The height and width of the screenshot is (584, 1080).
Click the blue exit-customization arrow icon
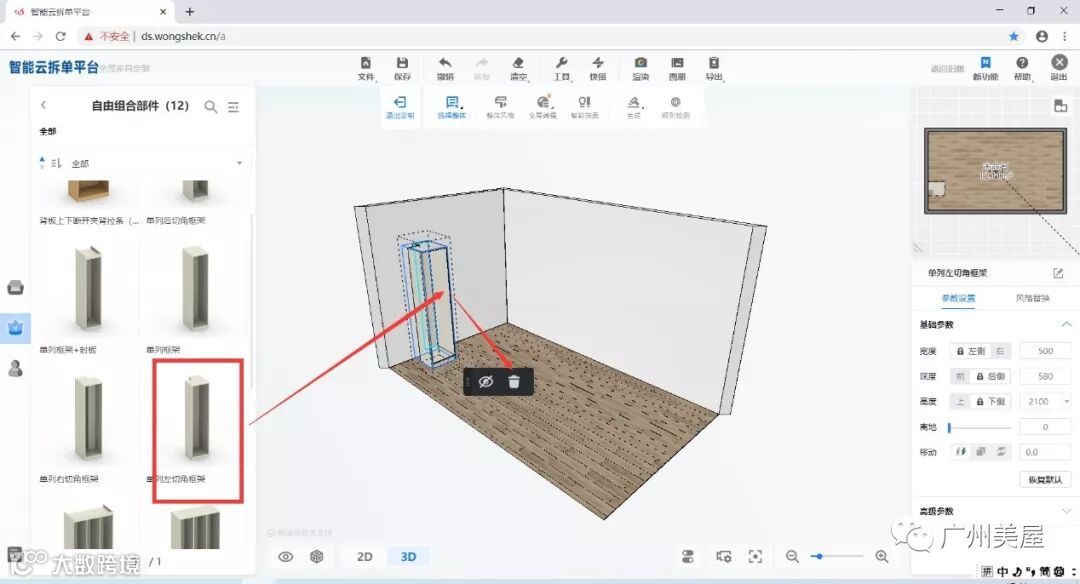pyautogui.click(x=399, y=107)
